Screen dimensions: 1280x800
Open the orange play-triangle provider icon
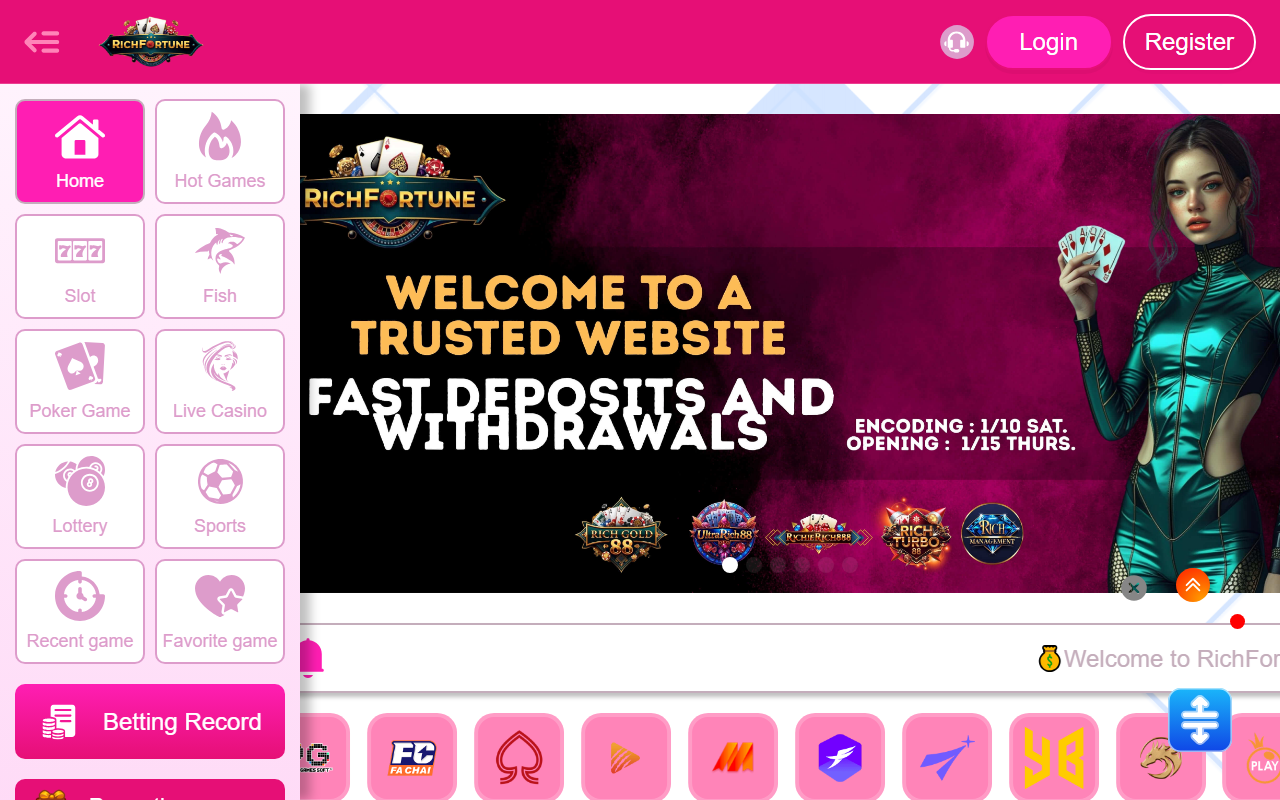626,758
